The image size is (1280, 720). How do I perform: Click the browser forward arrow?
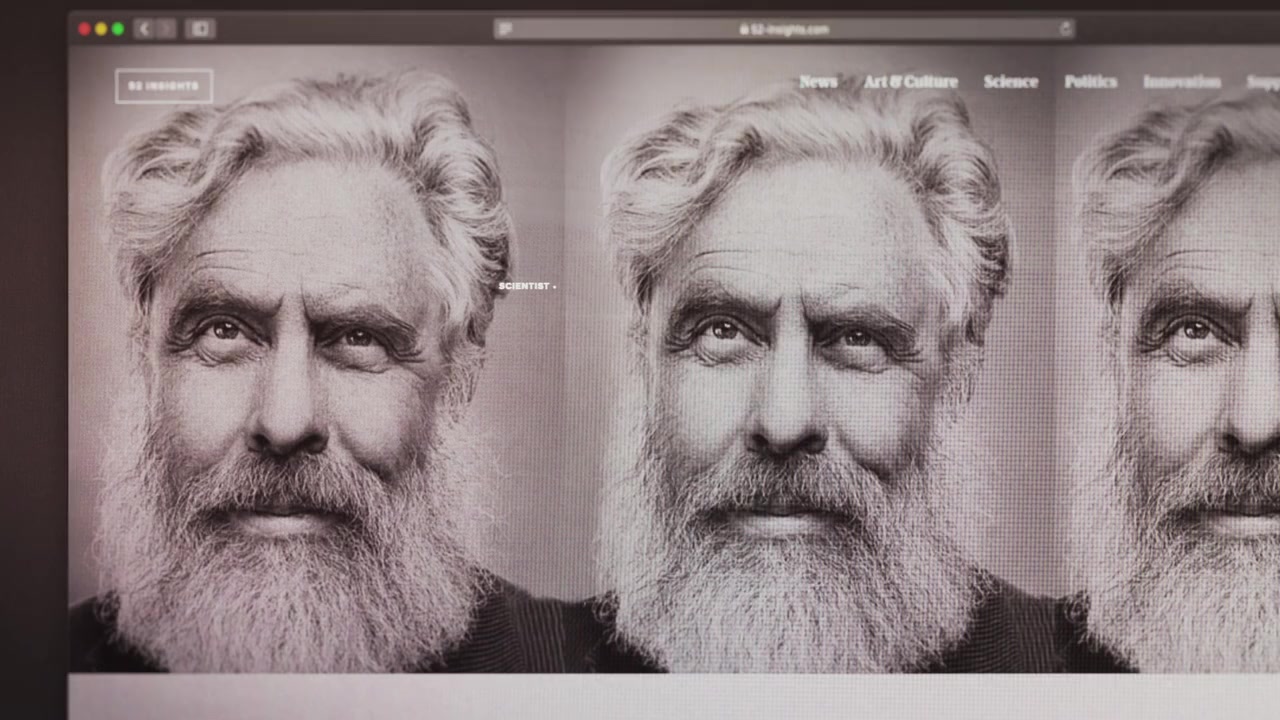165,29
